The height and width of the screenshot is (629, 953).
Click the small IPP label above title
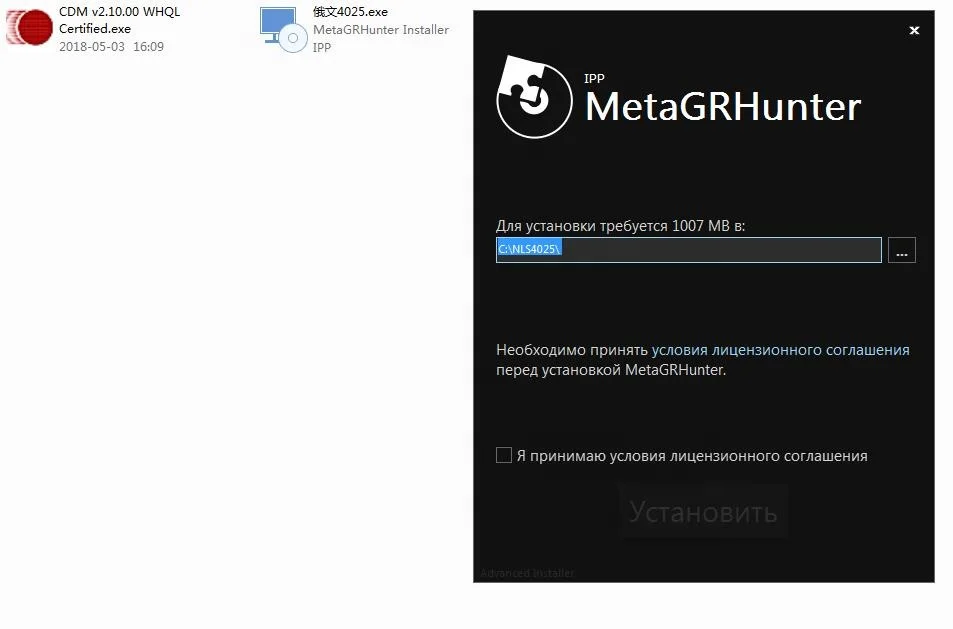594,78
